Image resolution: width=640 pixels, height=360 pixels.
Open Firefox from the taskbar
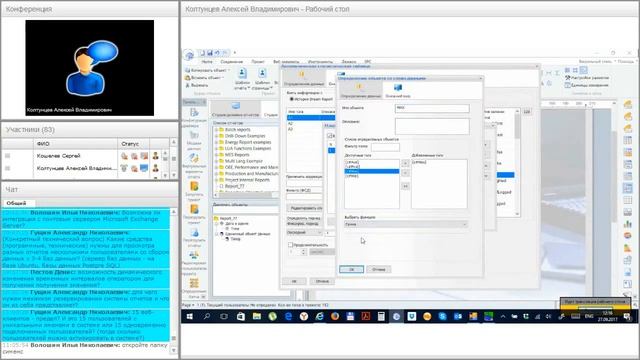[x=335, y=316]
